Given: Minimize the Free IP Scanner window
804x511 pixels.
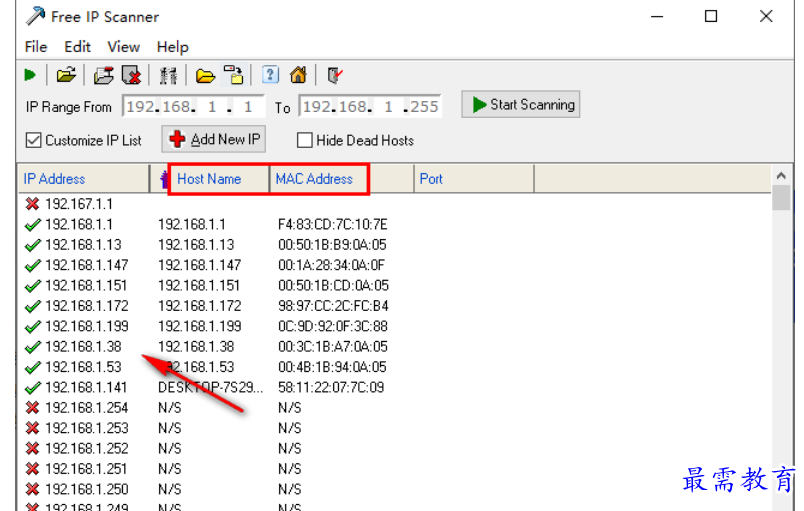Looking at the screenshot, I should point(657,16).
